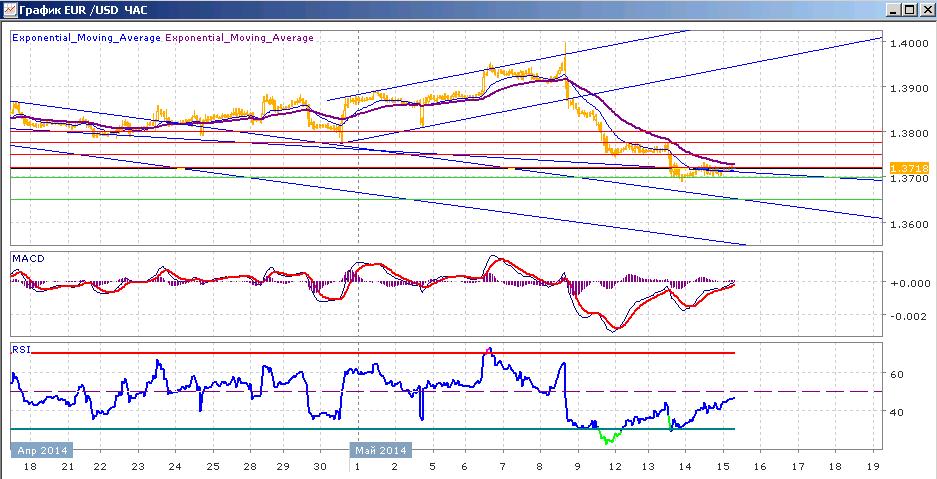Click the -0.002 MACD axis value
The height and width of the screenshot is (479, 937).
pyautogui.click(x=907, y=316)
